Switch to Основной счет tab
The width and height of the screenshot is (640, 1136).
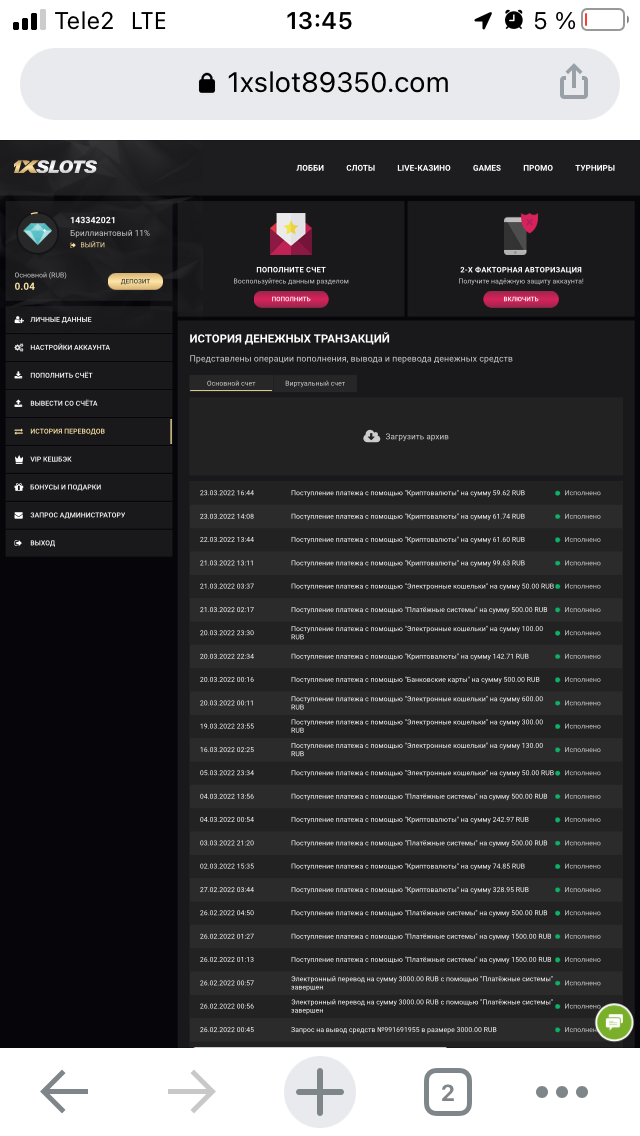click(x=230, y=383)
